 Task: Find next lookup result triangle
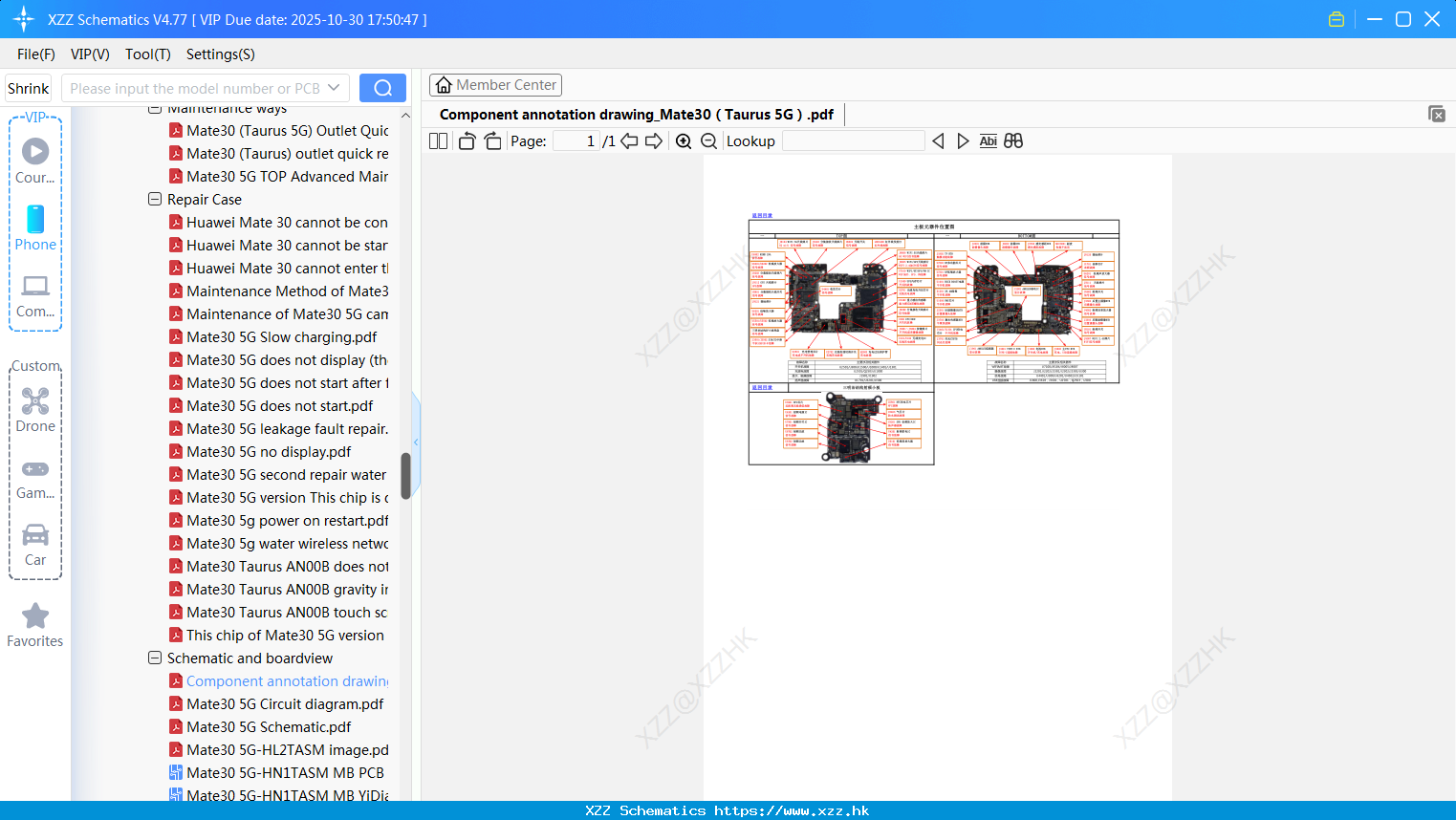tap(963, 141)
